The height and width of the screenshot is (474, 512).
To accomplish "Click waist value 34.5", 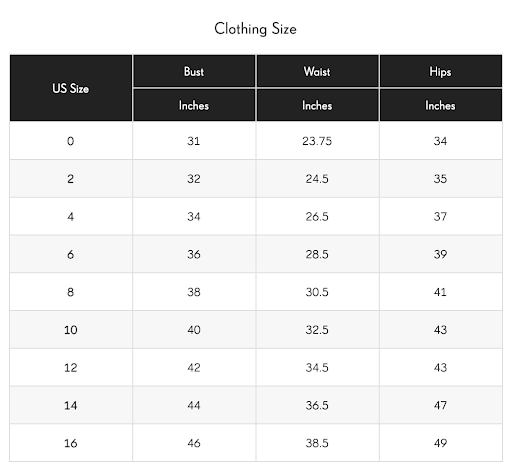I will pos(317,367).
